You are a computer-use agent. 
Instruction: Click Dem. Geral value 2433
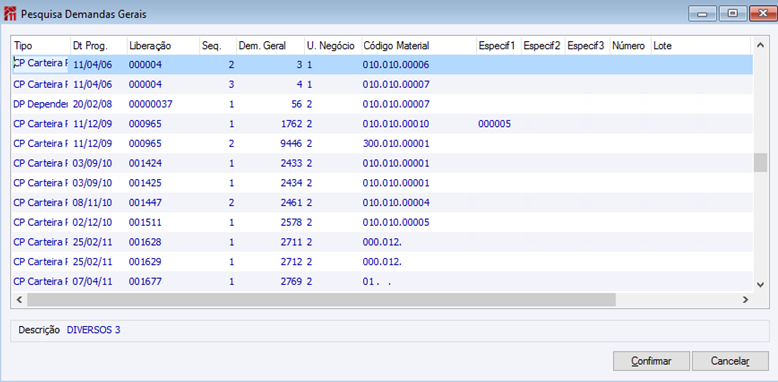[292, 163]
